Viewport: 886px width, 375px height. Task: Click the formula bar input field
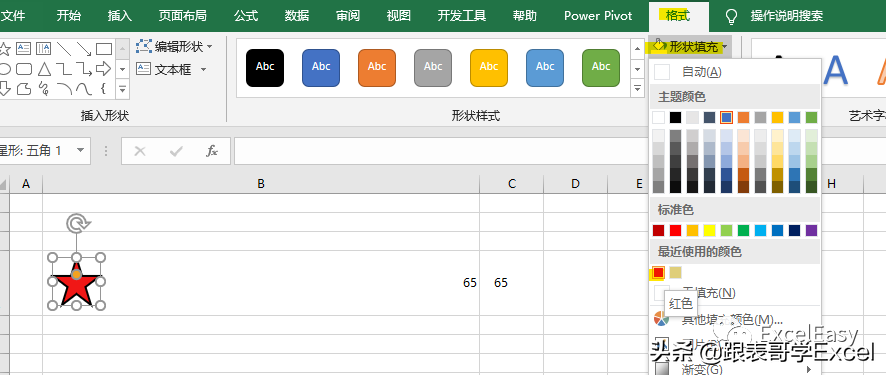pyautogui.click(x=441, y=151)
